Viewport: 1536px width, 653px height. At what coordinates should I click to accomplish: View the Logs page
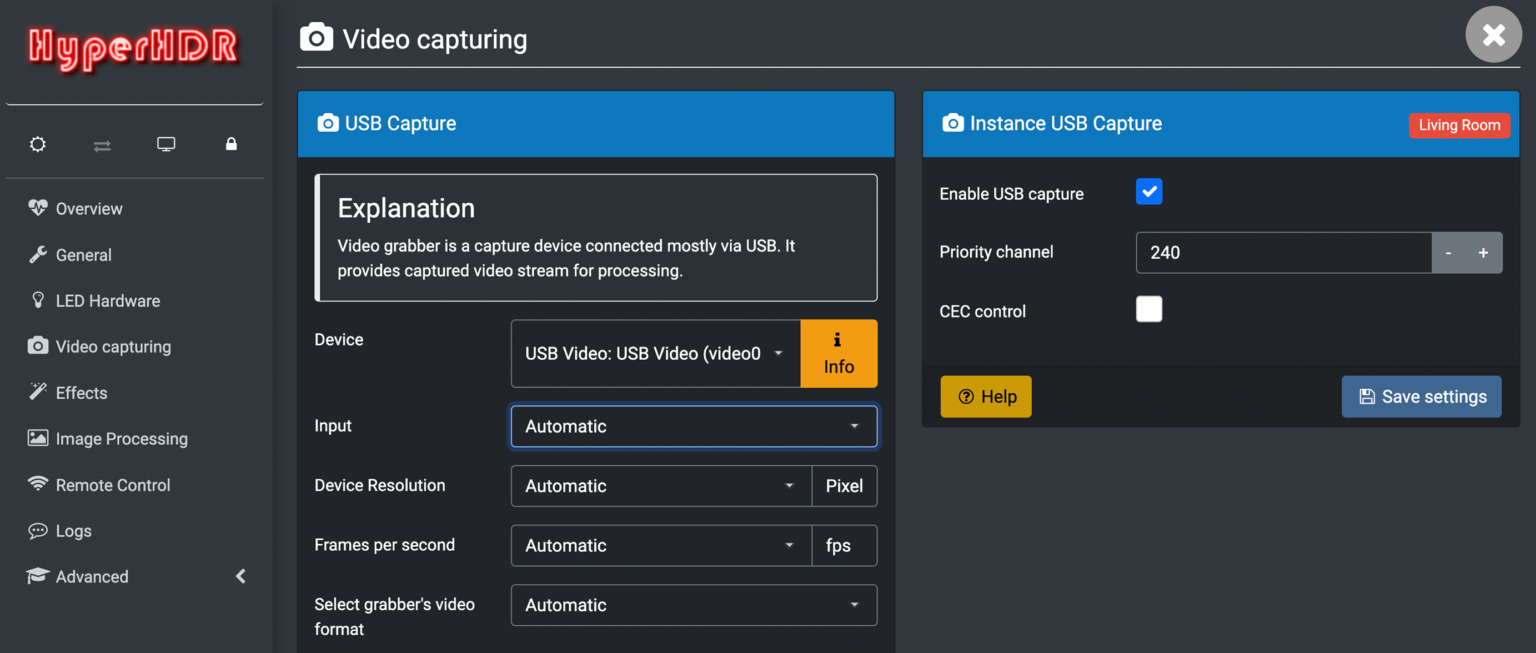coord(73,530)
